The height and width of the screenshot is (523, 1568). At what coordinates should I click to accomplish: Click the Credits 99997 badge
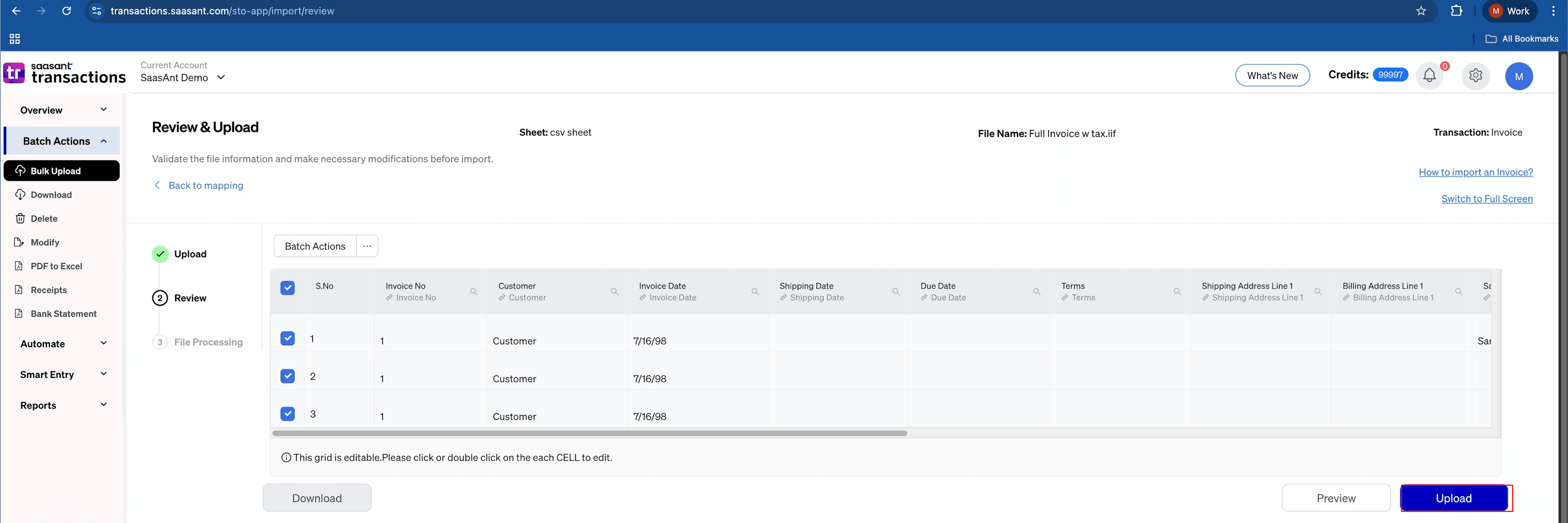1390,75
